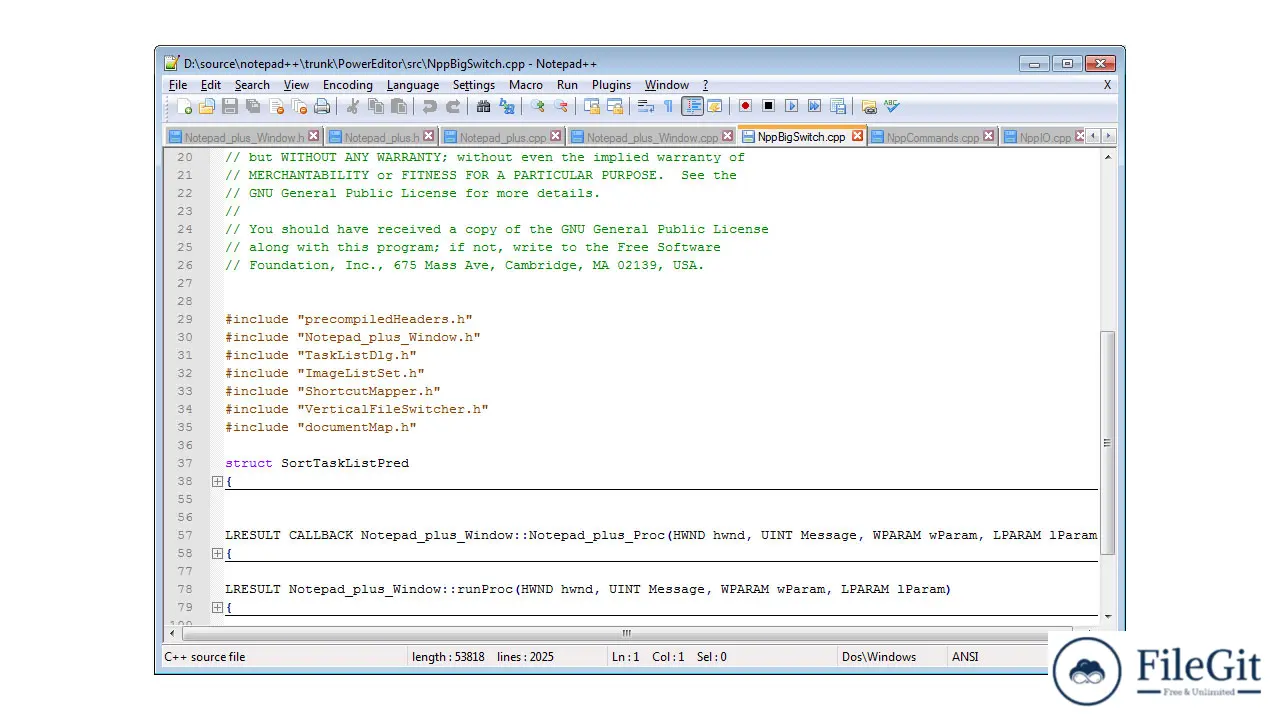Click the spell check ABC icon
This screenshot has height=720, width=1280.
(892, 106)
